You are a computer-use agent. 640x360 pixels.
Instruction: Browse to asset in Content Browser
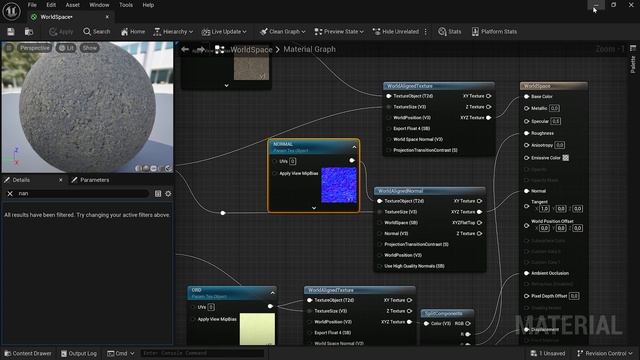[29, 31]
